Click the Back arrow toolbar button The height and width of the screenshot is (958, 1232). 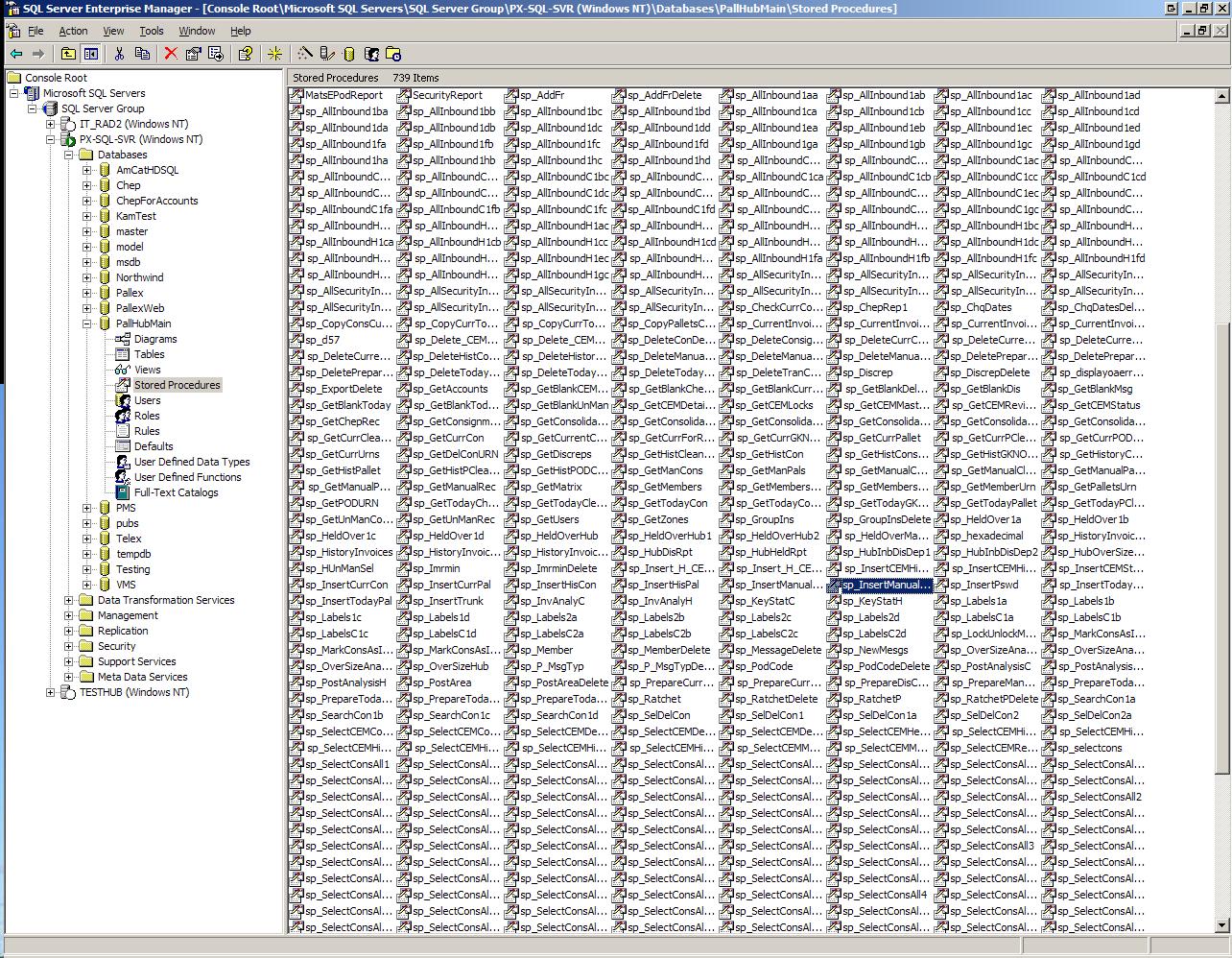click(16, 54)
